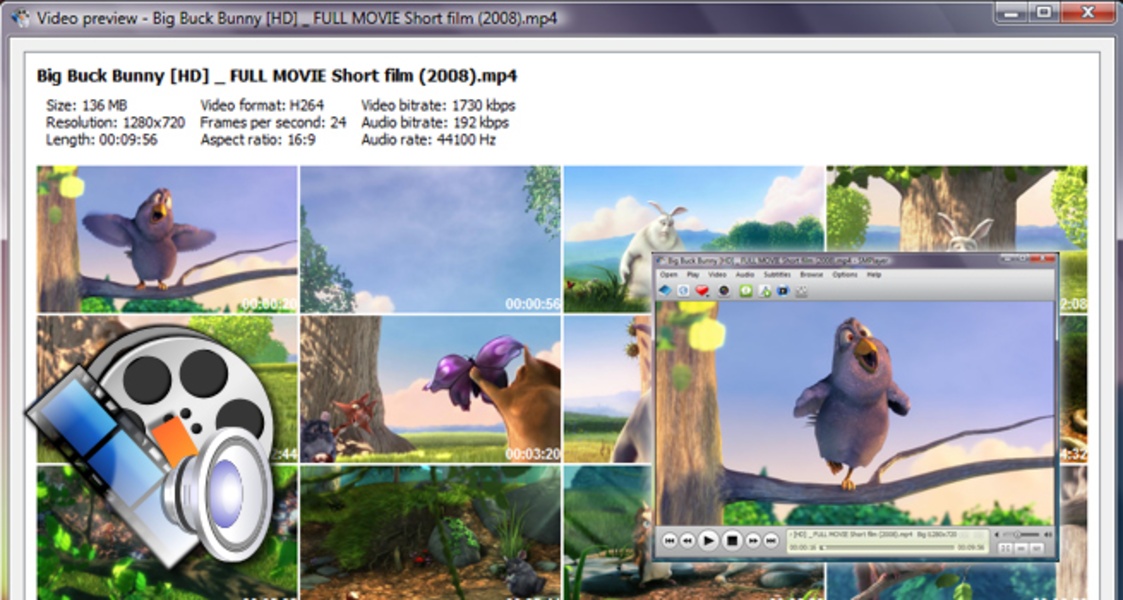Select the bird thumbnail in the top-left preview
The width and height of the screenshot is (1123, 600).
[167, 239]
